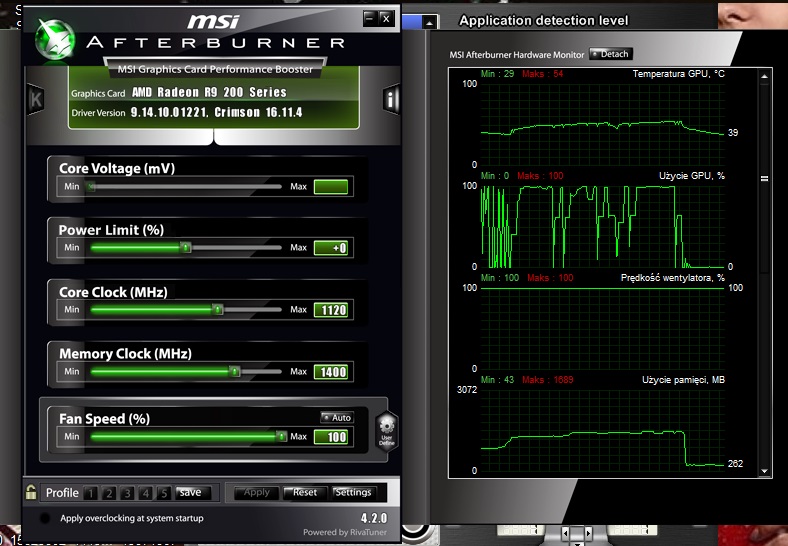
Task: Adjust the Power Limit slider handle
Action: (186, 247)
